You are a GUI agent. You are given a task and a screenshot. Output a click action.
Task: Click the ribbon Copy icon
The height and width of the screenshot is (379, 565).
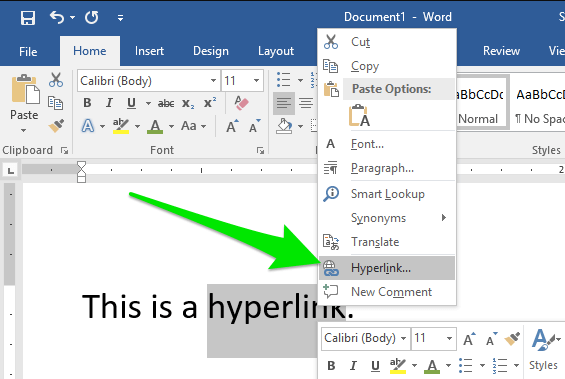click(55, 103)
